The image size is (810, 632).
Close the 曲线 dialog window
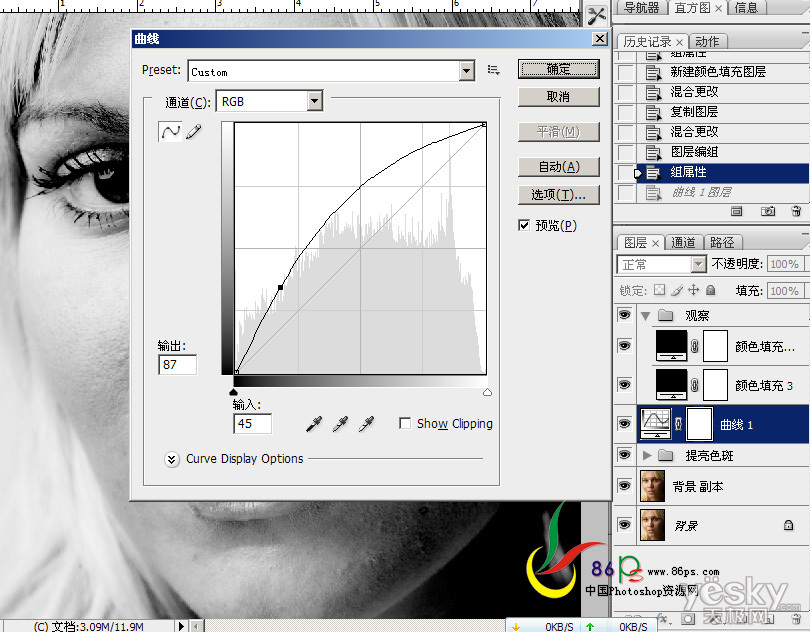pyautogui.click(x=599, y=39)
